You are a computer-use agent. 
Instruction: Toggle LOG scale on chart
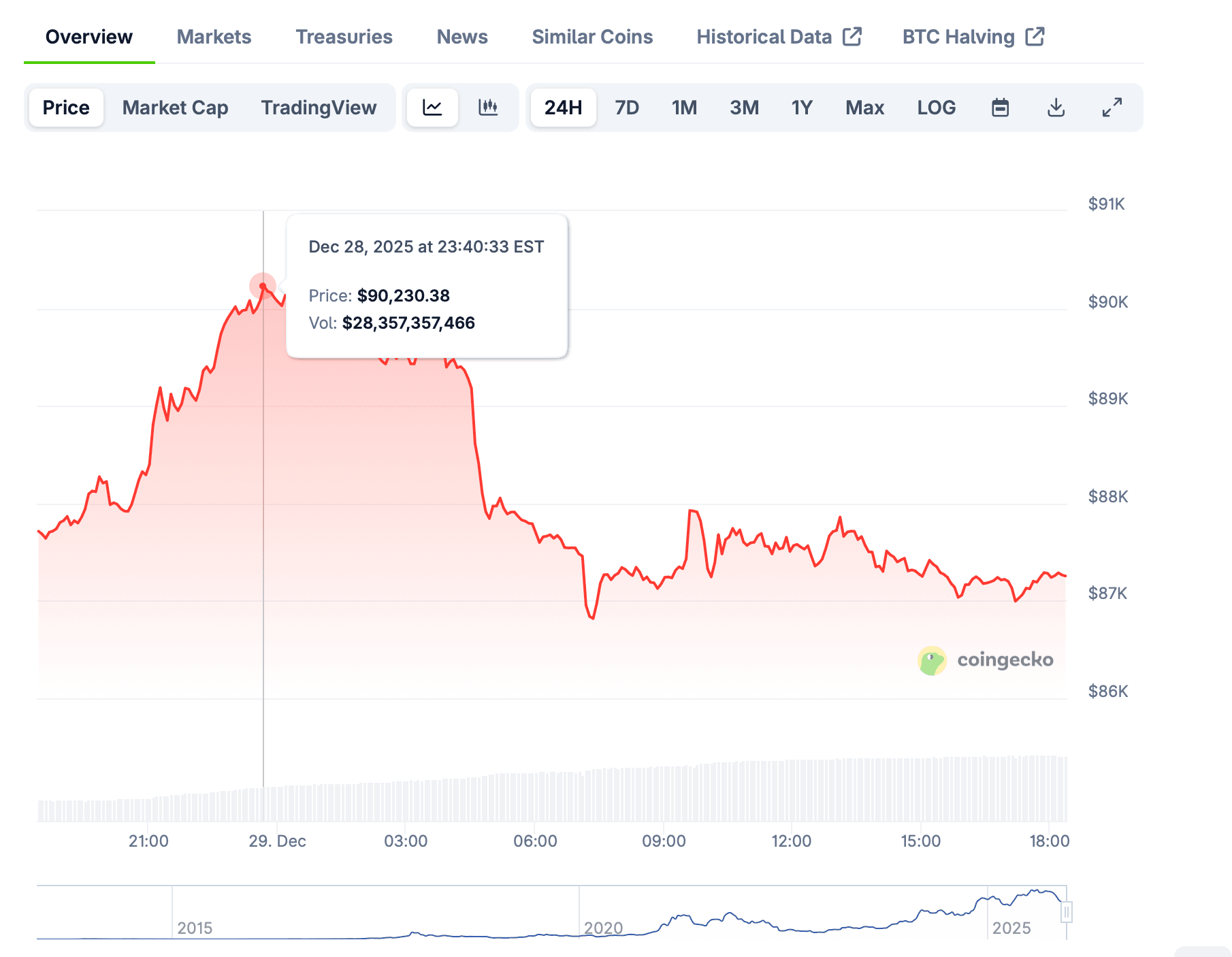[936, 108]
